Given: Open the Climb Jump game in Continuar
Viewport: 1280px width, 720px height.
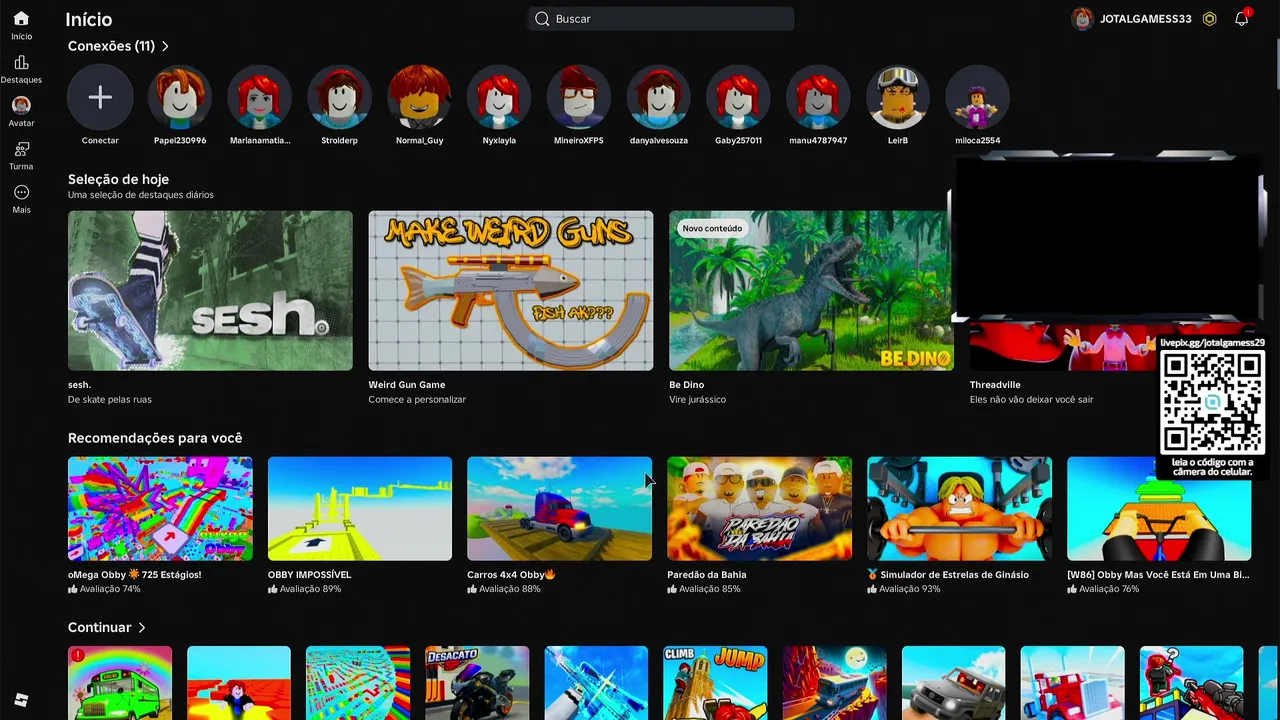Looking at the screenshot, I should click(715, 683).
